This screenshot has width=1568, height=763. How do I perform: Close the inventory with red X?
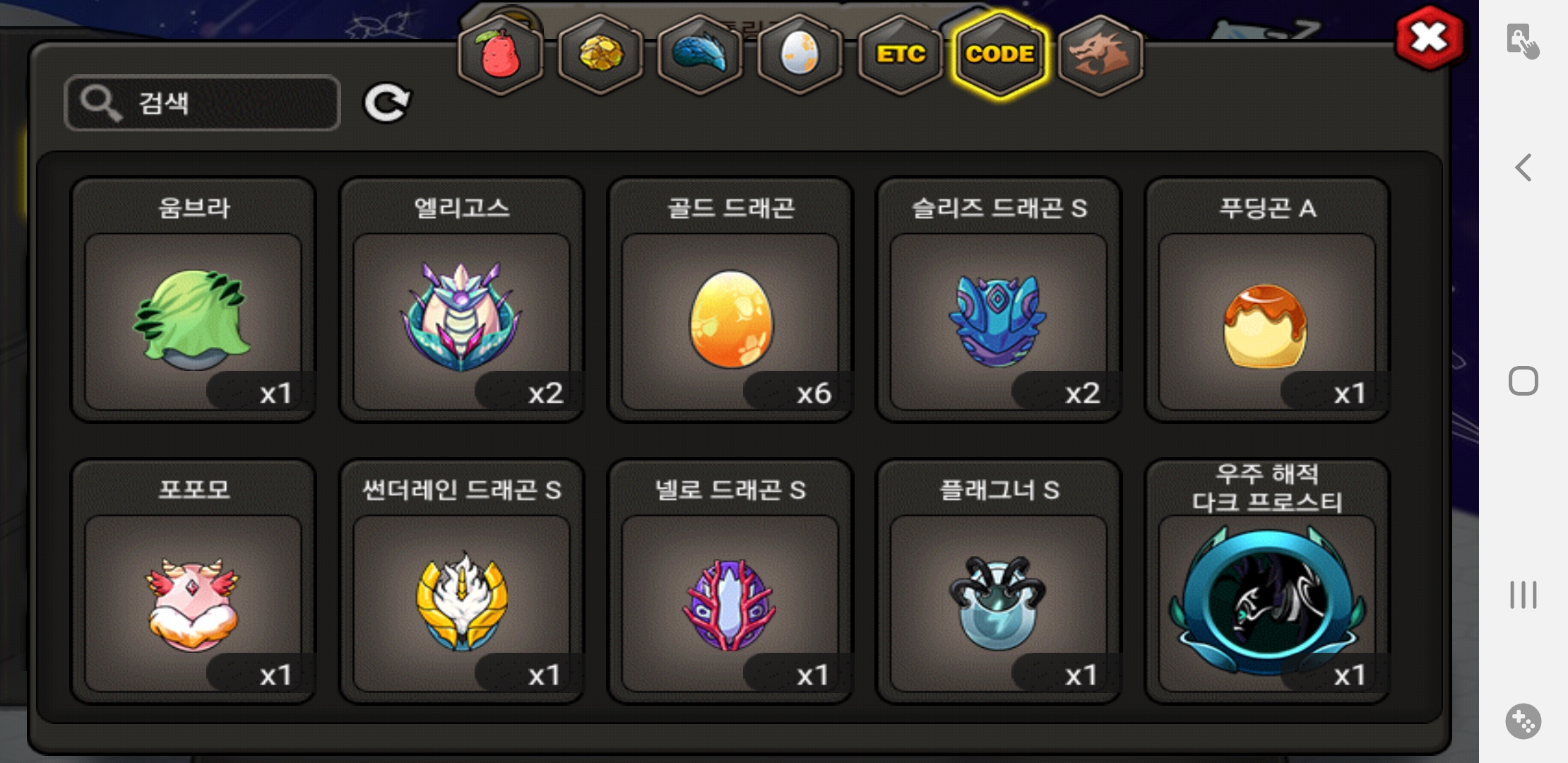[x=1429, y=37]
